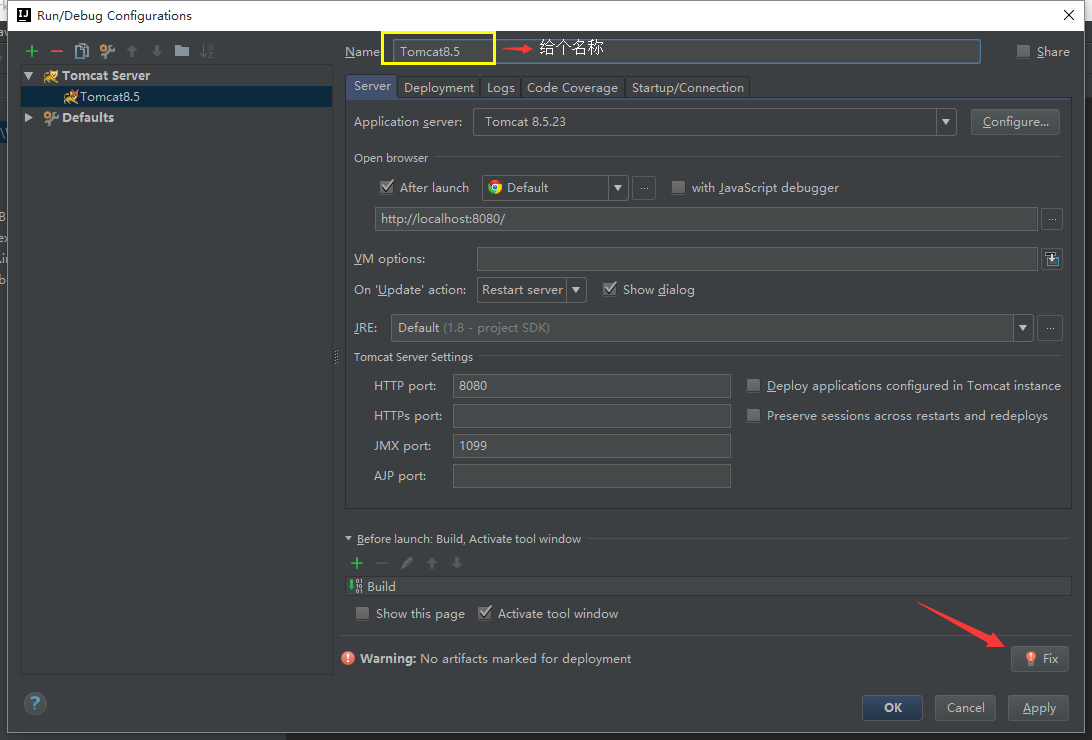
Task: Expand the VM options editor
Action: point(1052,259)
